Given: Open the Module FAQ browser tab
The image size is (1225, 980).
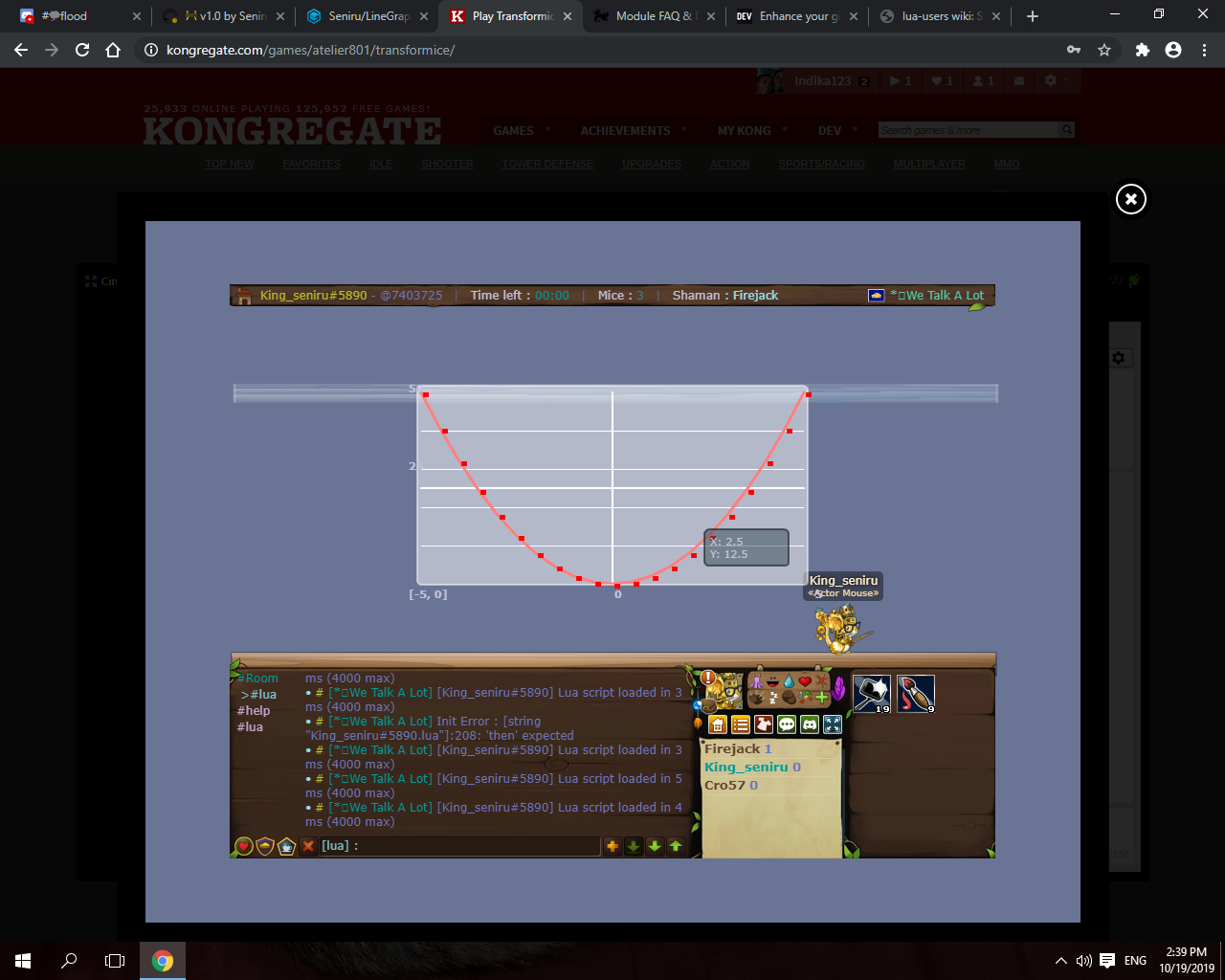Looking at the screenshot, I should coord(656,16).
